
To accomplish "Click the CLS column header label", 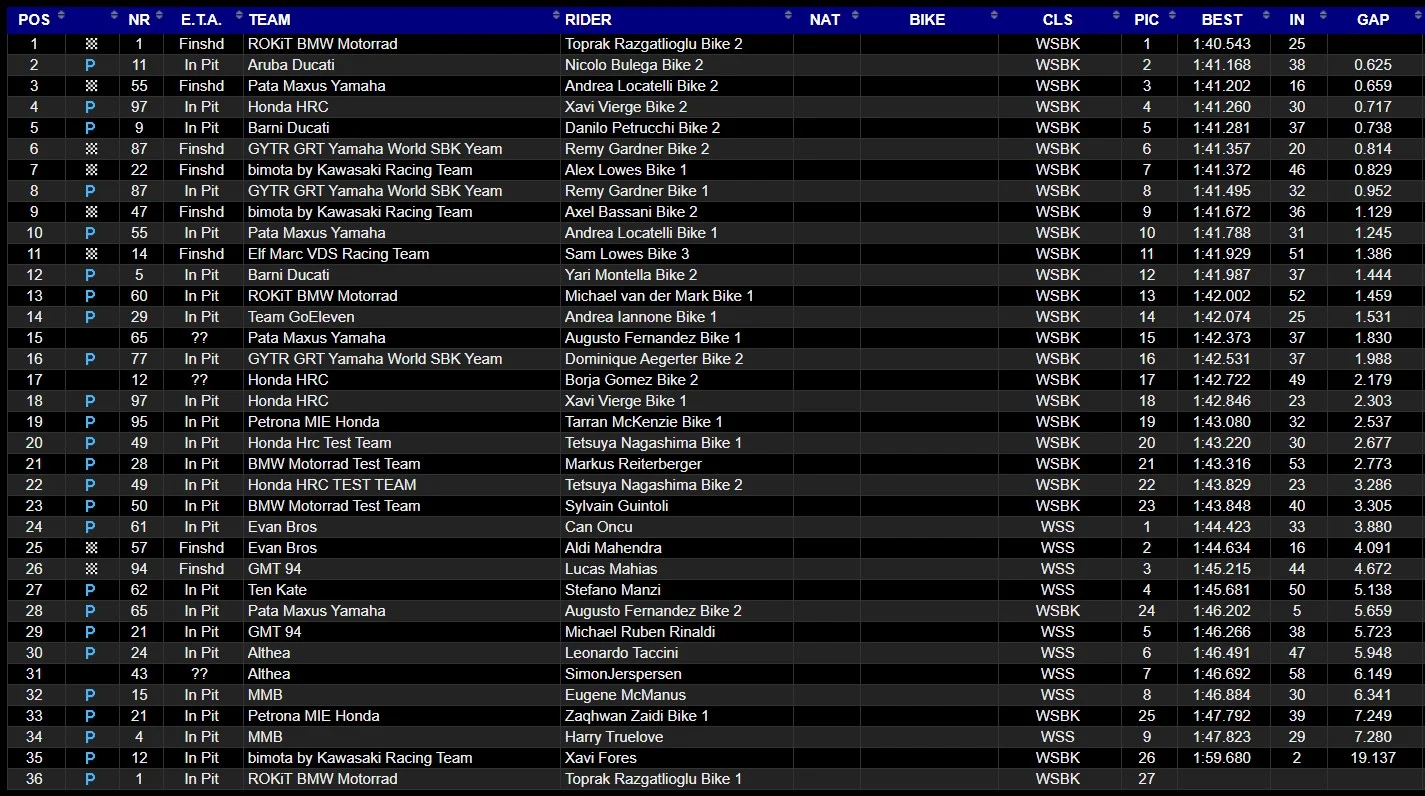I will (1057, 19).
